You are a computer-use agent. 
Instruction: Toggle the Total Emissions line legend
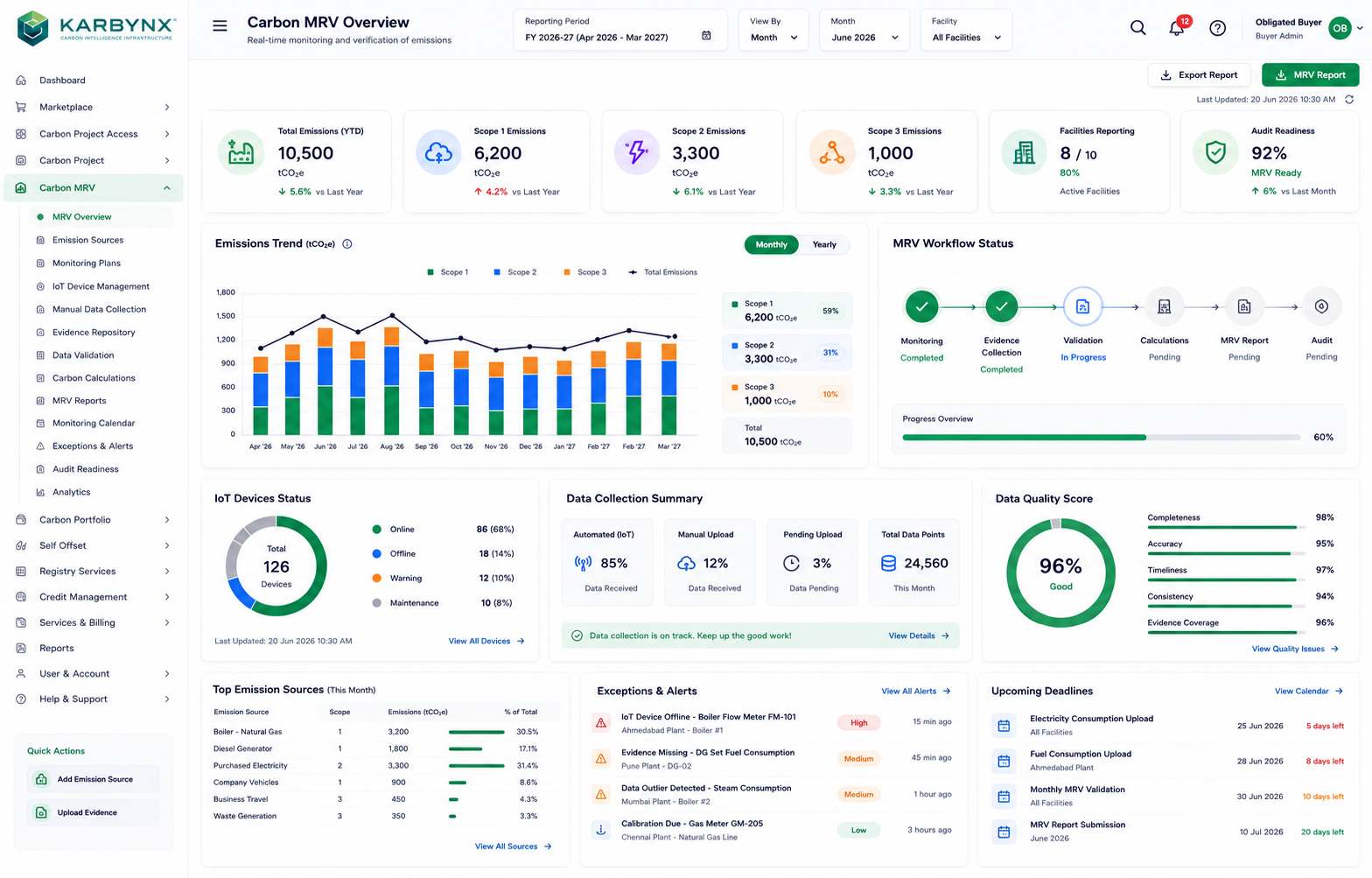coord(662,272)
